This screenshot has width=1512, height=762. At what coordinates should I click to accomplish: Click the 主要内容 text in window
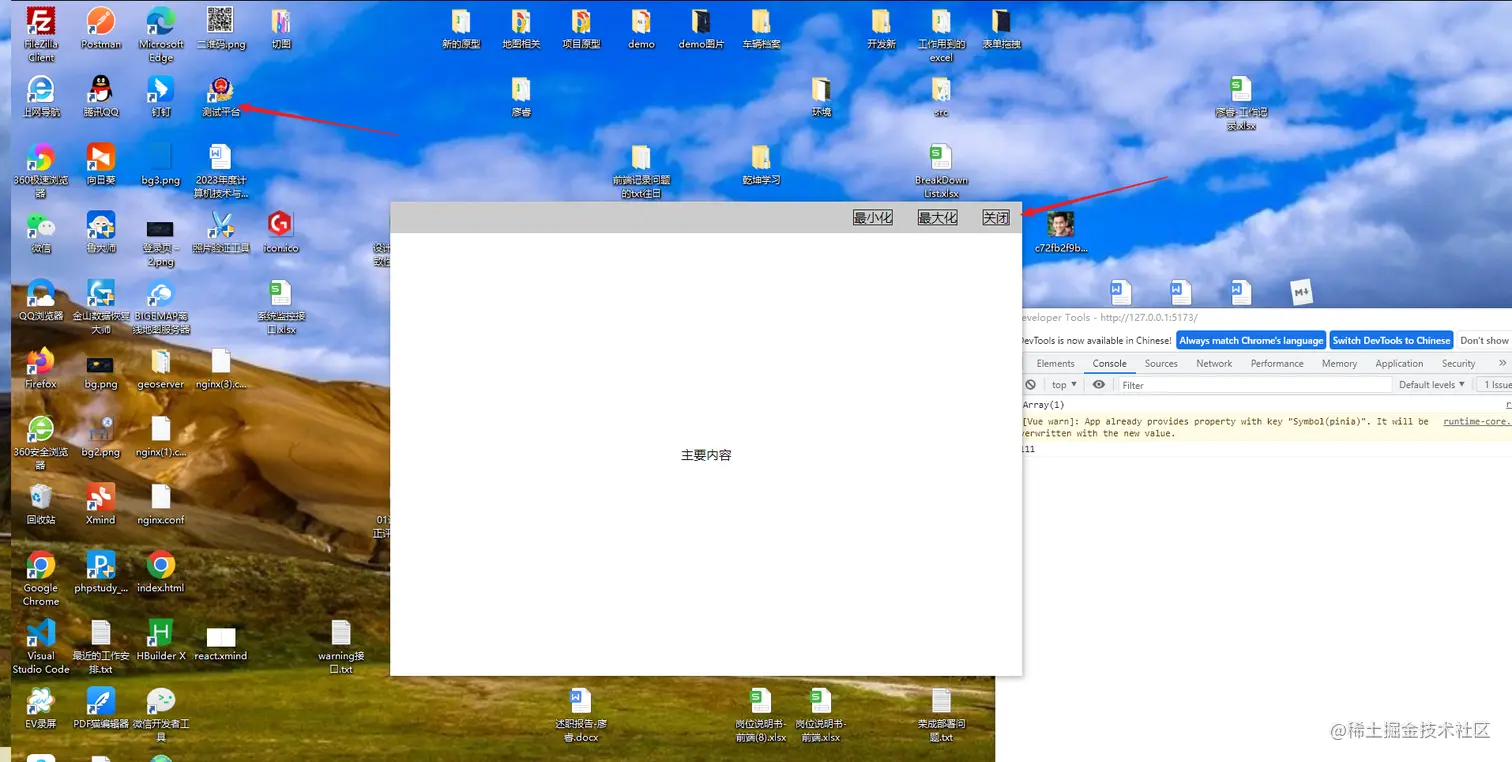(x=706, y=455)
